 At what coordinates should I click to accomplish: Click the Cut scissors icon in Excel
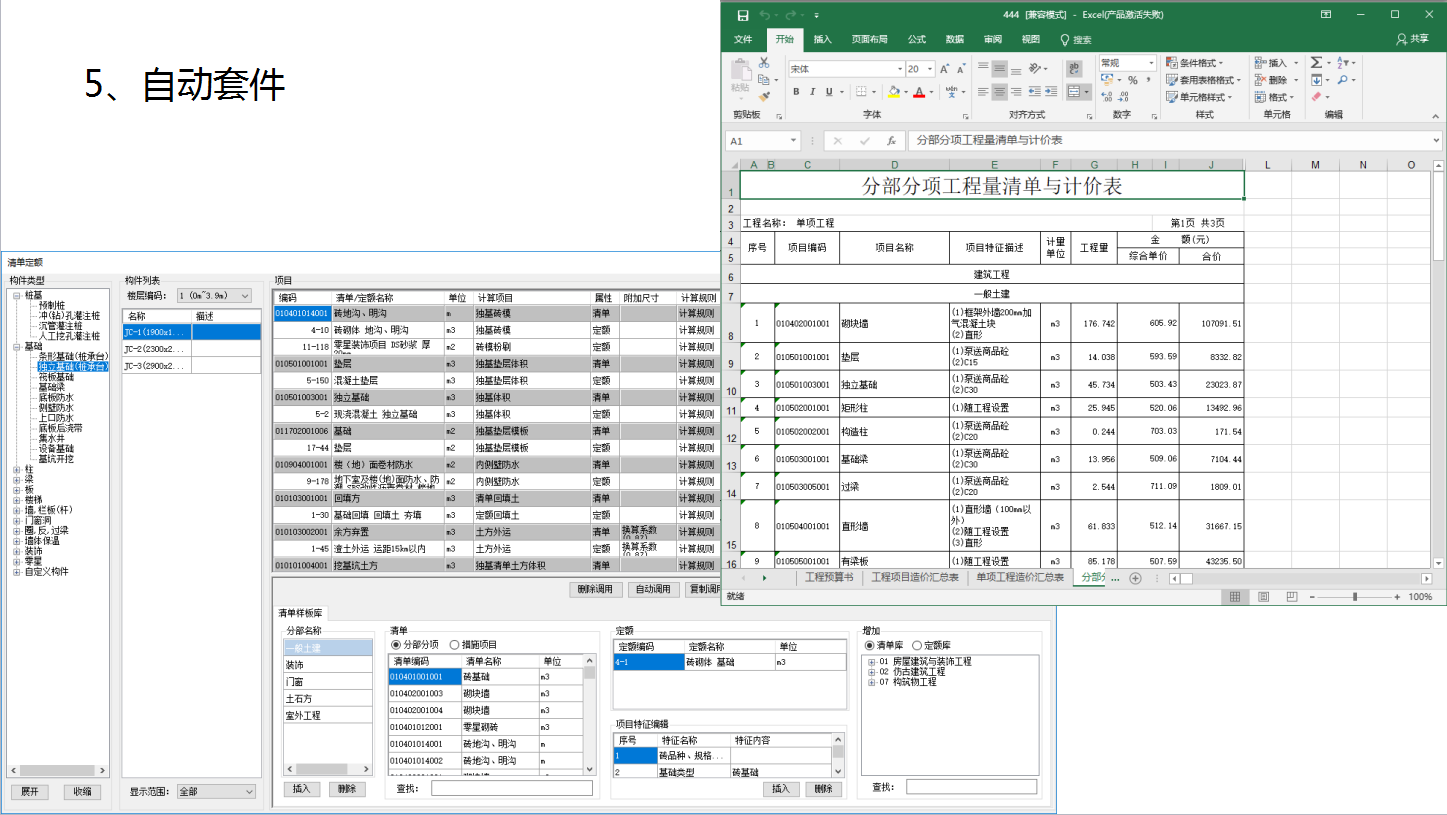(764, 63)
